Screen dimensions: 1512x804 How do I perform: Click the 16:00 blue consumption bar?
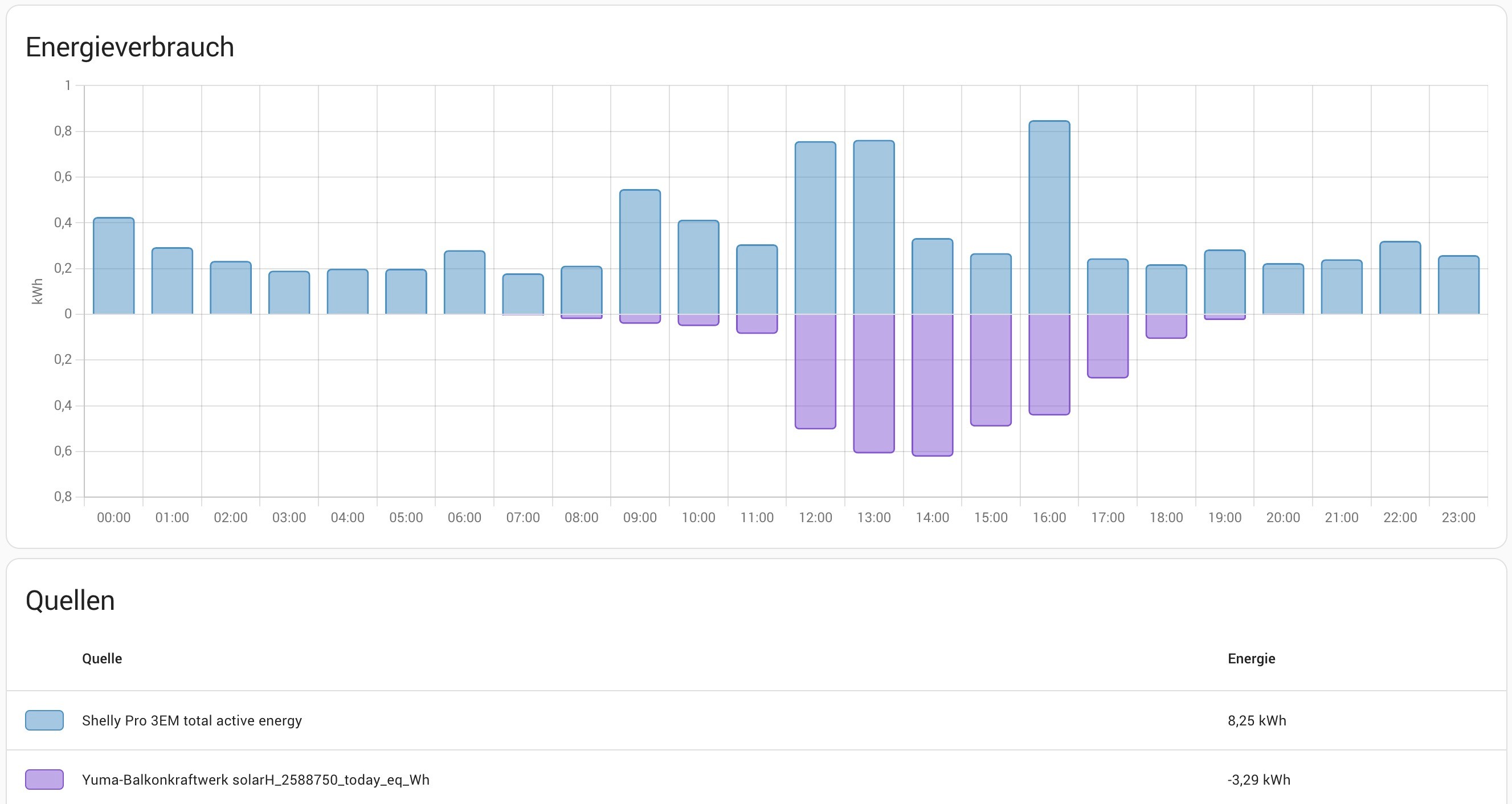1049,217
